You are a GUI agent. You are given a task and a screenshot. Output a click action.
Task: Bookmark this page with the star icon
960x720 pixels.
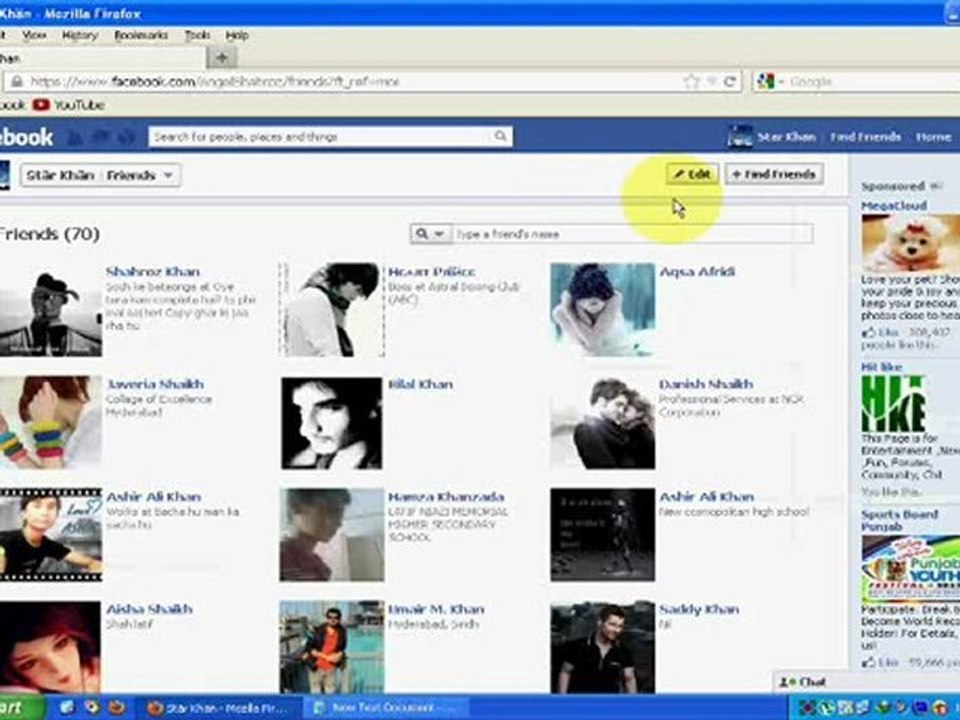[691, 81]
